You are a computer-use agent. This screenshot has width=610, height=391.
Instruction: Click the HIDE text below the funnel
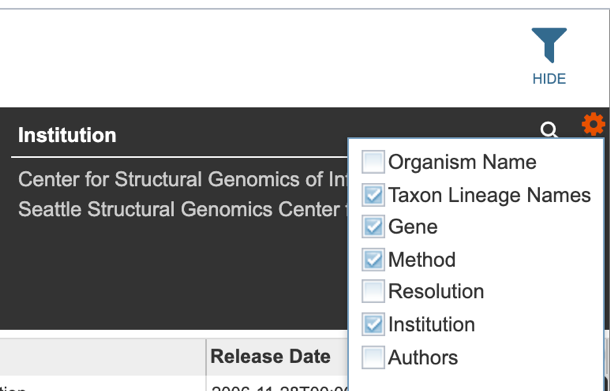pyautogui.click(x=549, y=79)
